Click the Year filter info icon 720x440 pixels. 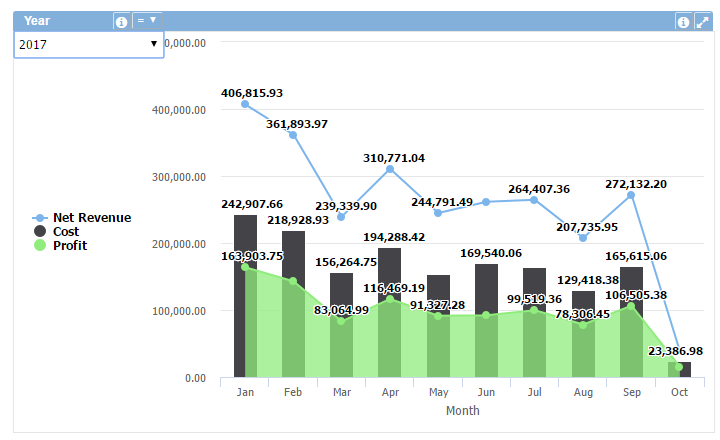tap(121, 21)
